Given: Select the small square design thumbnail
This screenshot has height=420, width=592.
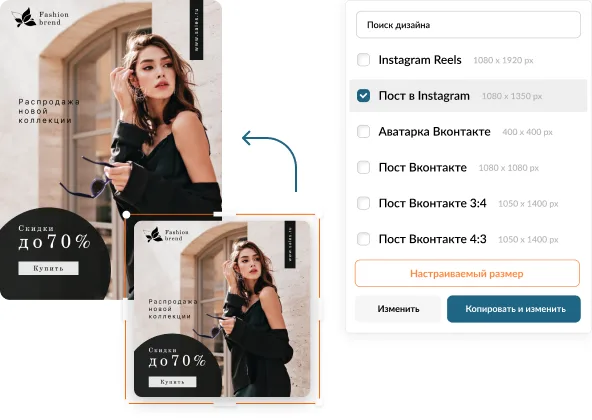Looking at the screenshot, I should click(x=222, y=309).
